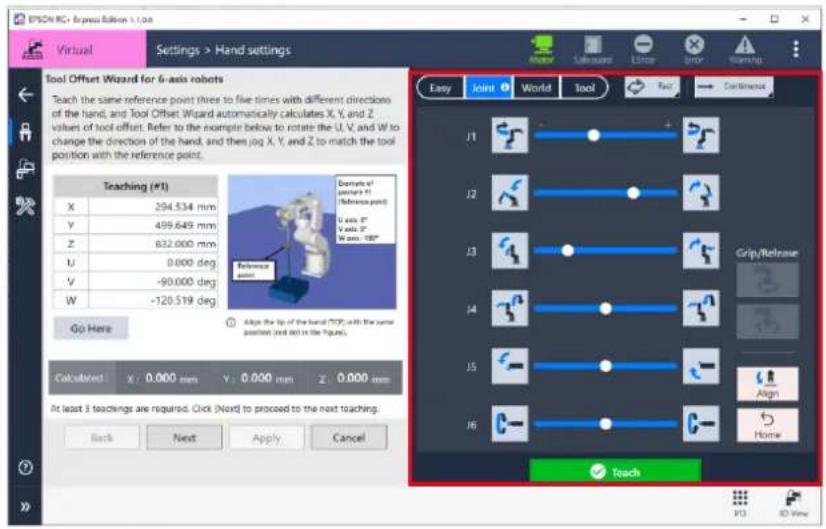This screenshot has width=826, height=529.
Task: Click the robot posture example image
Action: click(x=312, y=242)
